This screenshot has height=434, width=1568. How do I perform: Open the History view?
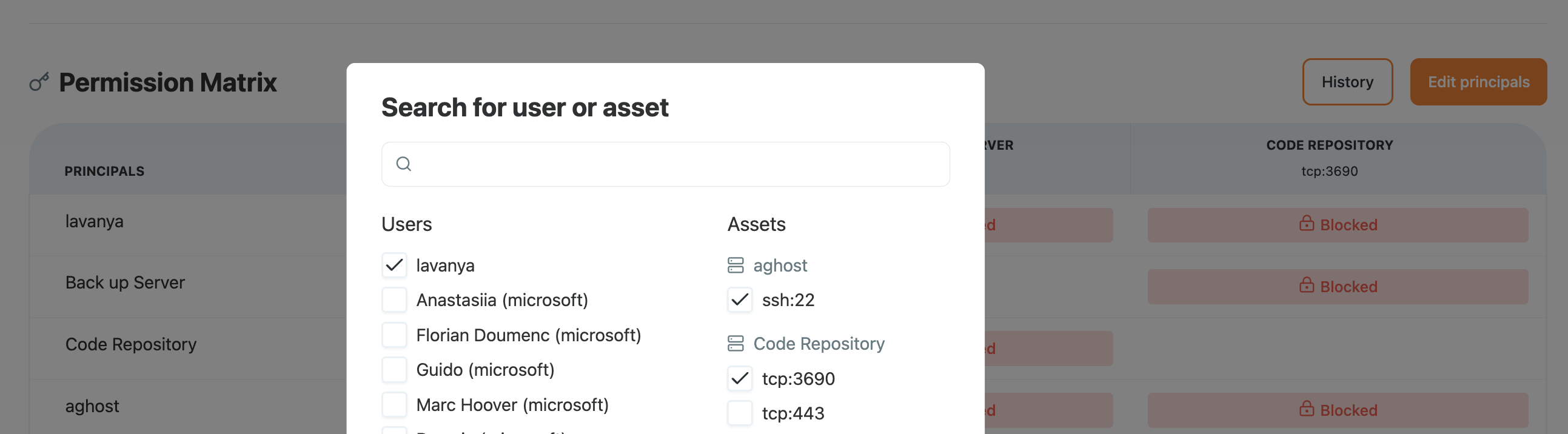(x=1347, y=82)
